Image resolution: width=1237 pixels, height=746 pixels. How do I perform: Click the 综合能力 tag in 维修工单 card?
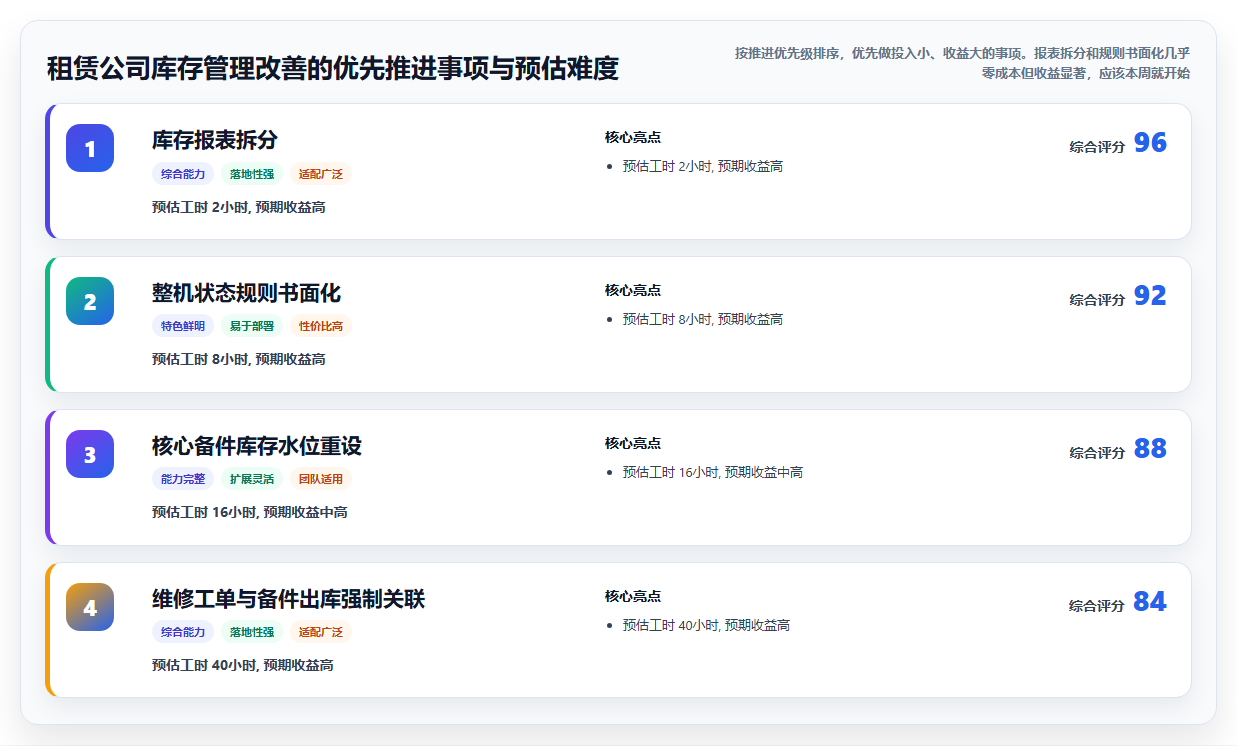183,632
